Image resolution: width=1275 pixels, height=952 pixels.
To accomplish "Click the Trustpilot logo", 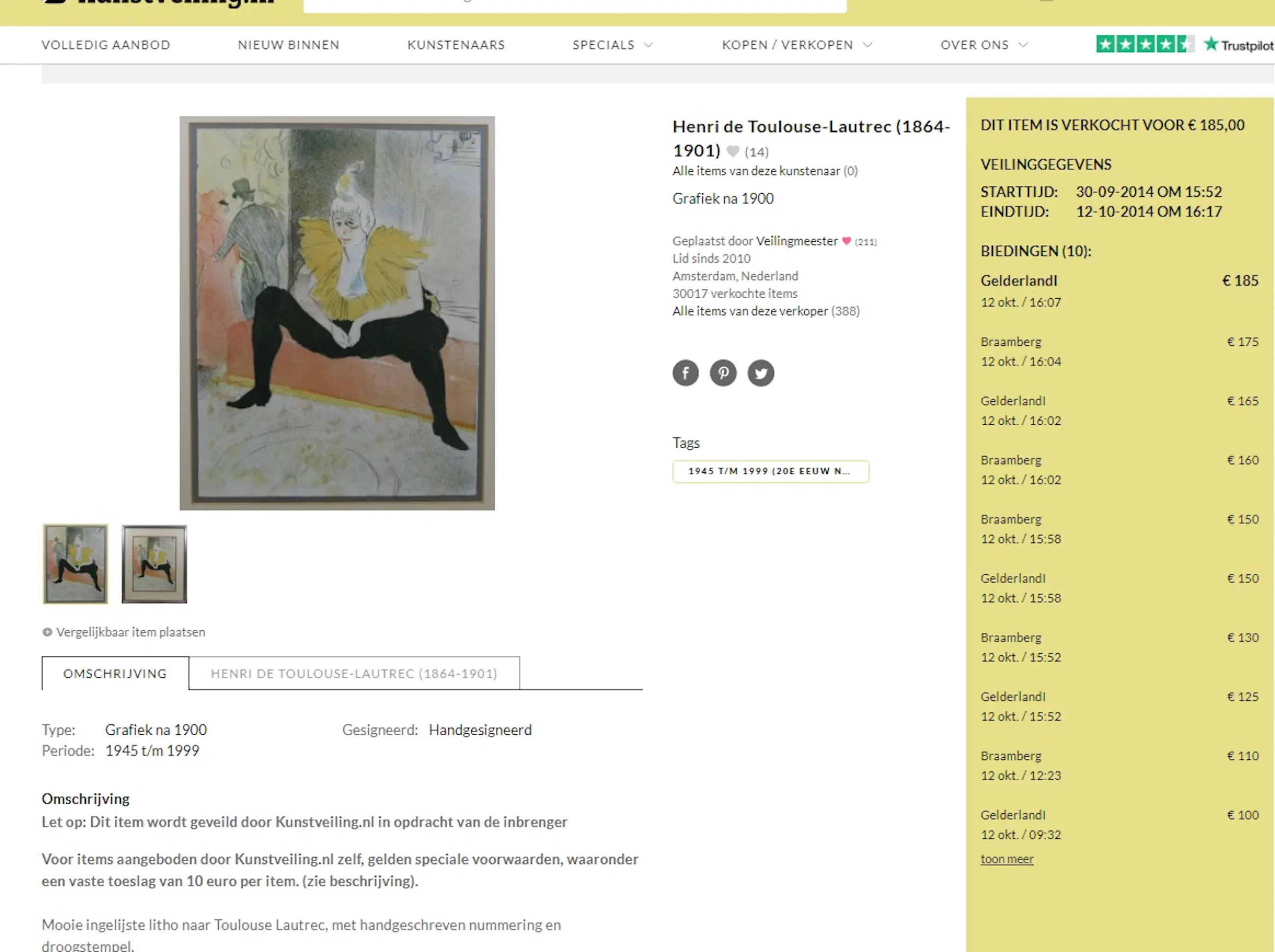I will point(1239,44).
